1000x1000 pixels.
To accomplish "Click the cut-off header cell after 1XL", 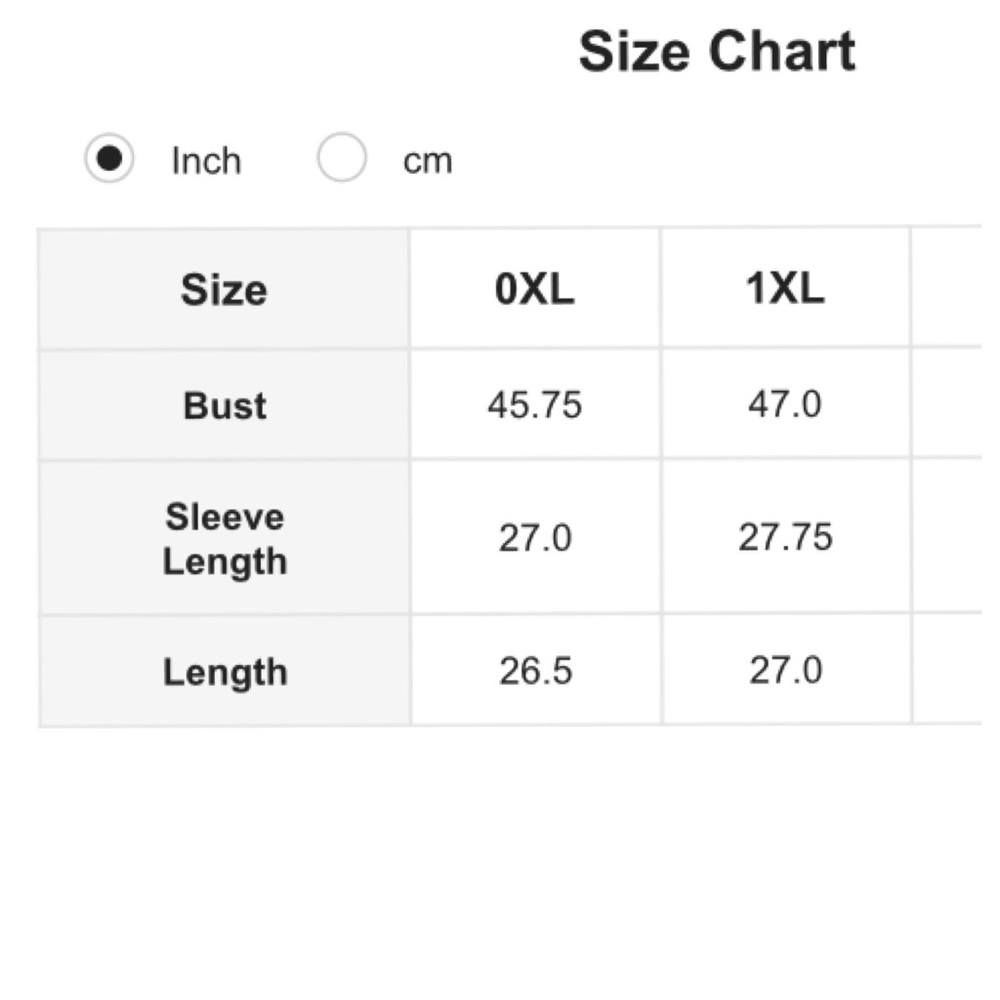I will click(x=946, y=290).
